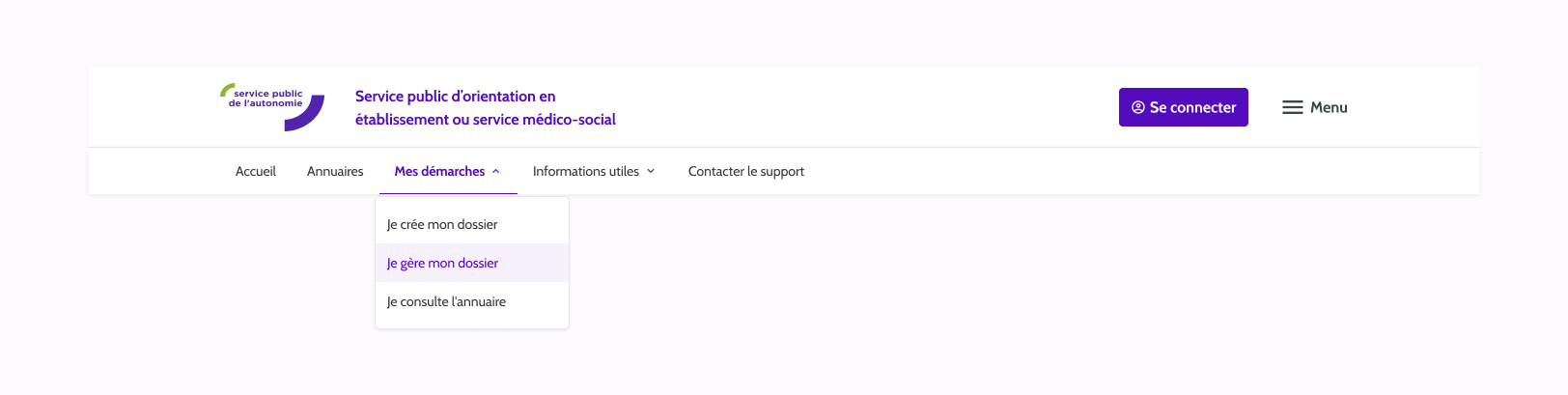Click the purple underline beneath Mes démarches

click(x=448, y=193)
